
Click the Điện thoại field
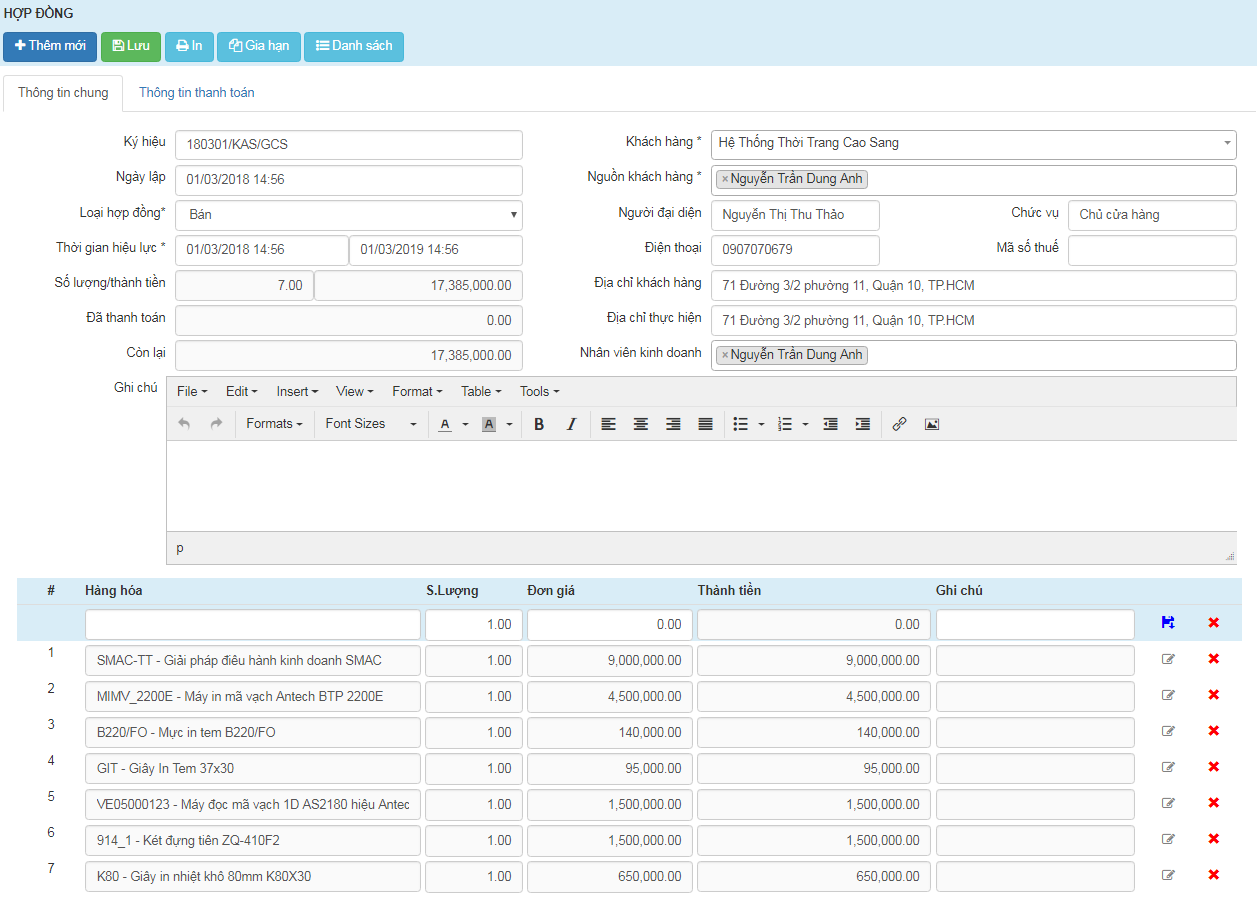click(x=795, y=250)
